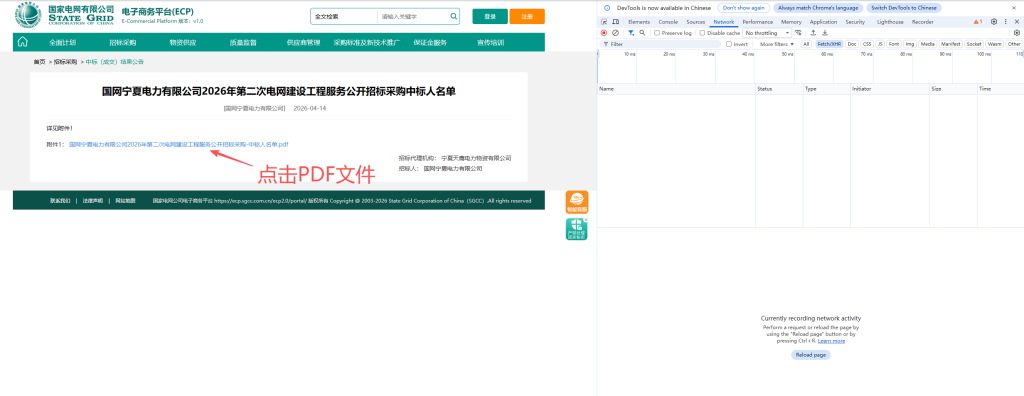Viewport: 1024px width, 396px height.
Task: Enable Preserve log checkbox
Action: 657,33
